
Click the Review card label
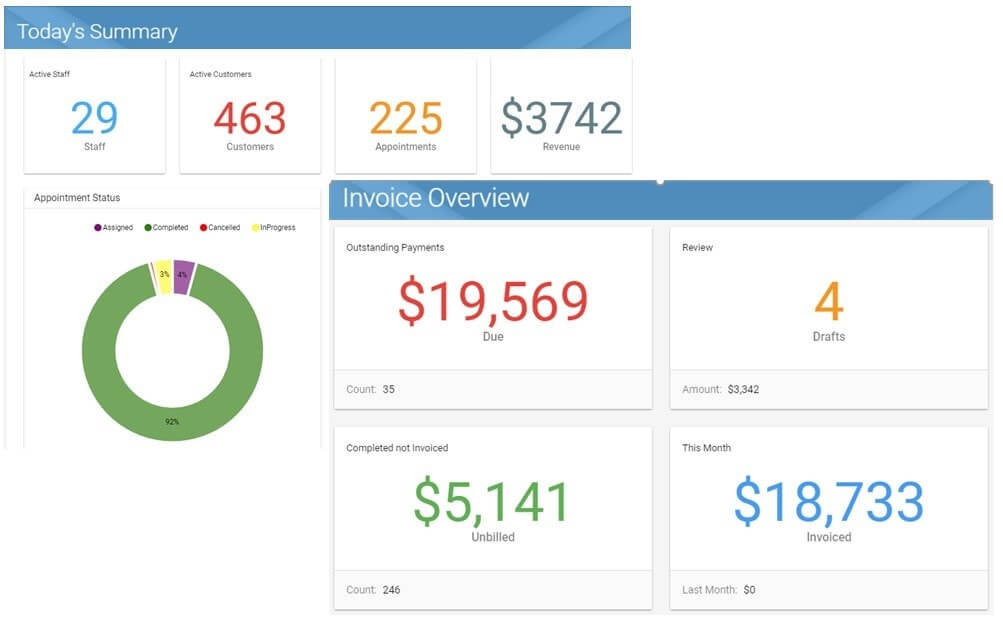click(x=697, y=247)
